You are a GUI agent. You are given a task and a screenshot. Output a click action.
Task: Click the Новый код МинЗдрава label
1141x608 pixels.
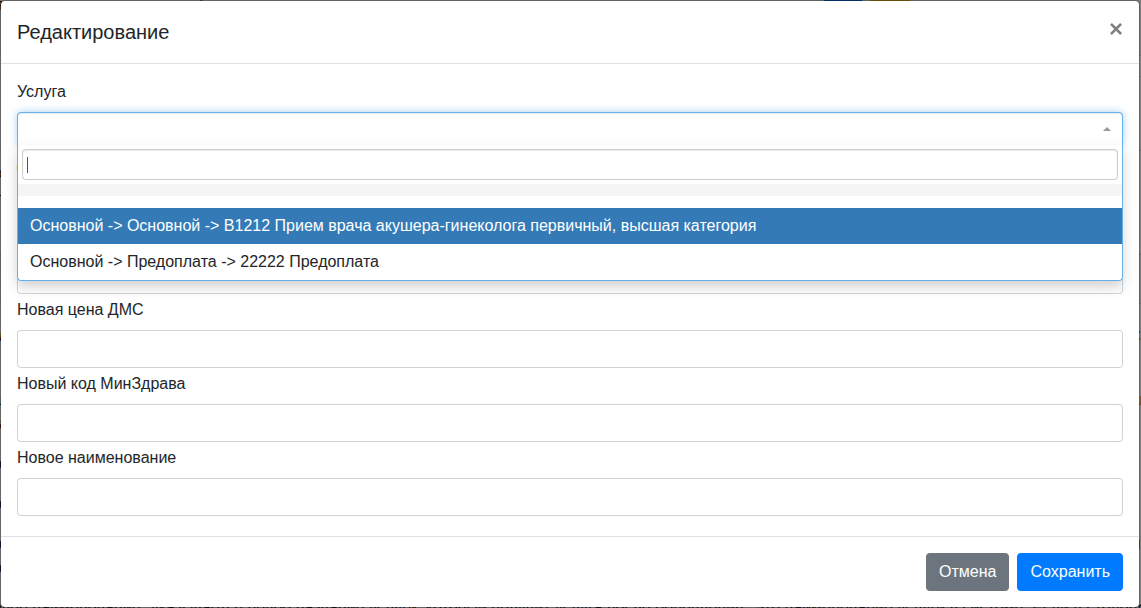click(101, 384)
